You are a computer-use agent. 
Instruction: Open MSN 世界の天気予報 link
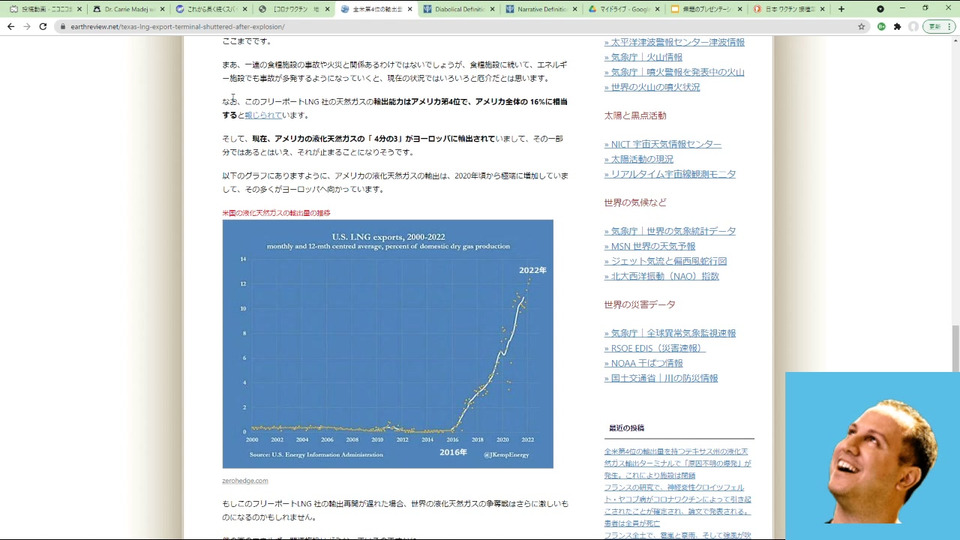pos(650,246)
